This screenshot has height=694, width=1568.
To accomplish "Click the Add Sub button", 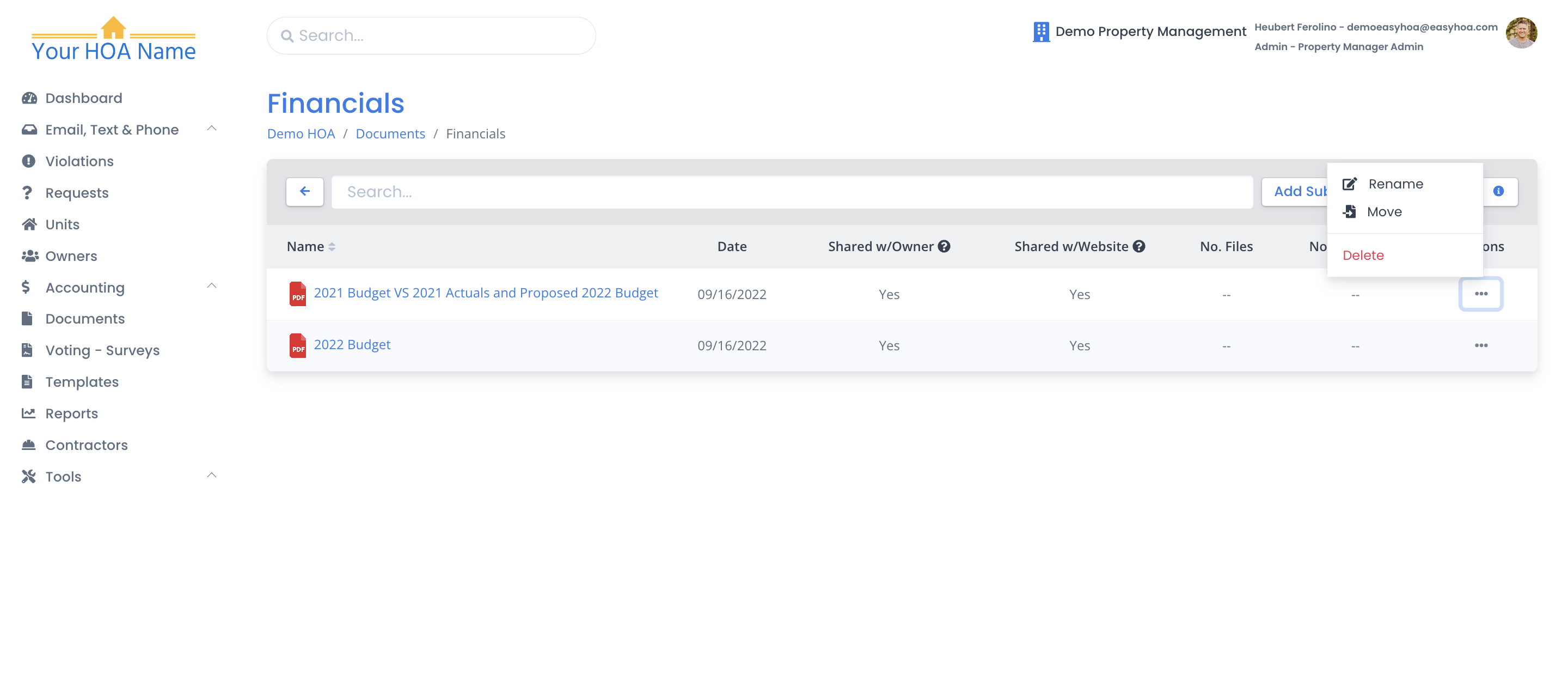I will (1295, 192).
